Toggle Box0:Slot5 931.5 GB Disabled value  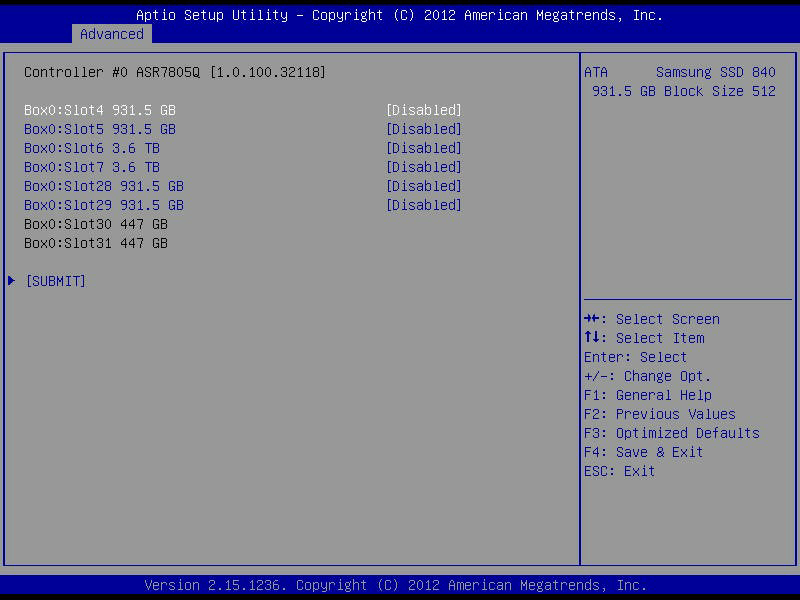[x=423, y=129]
